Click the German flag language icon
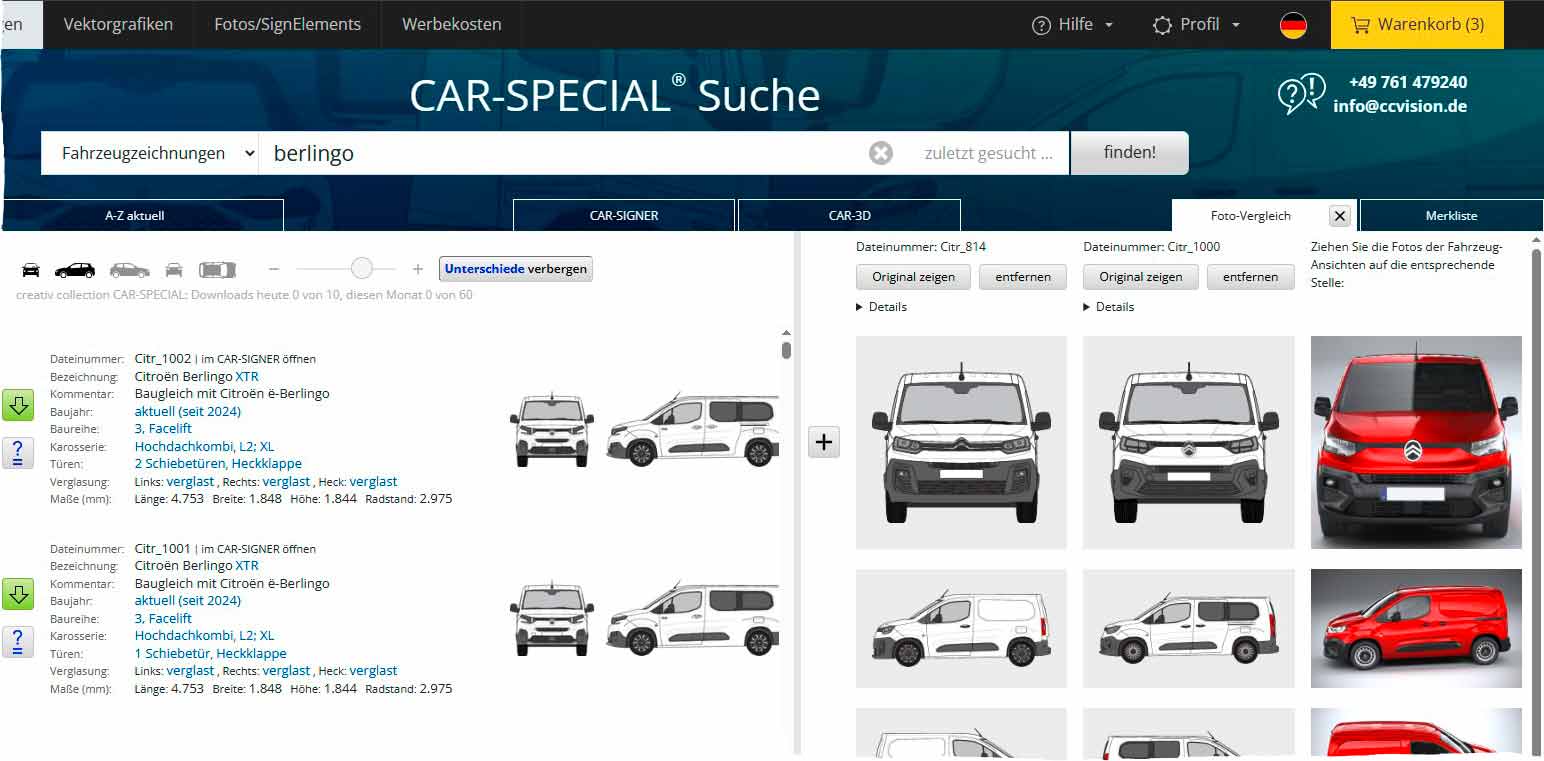This screenshot has height=761, width=1544. (1293, 25)
